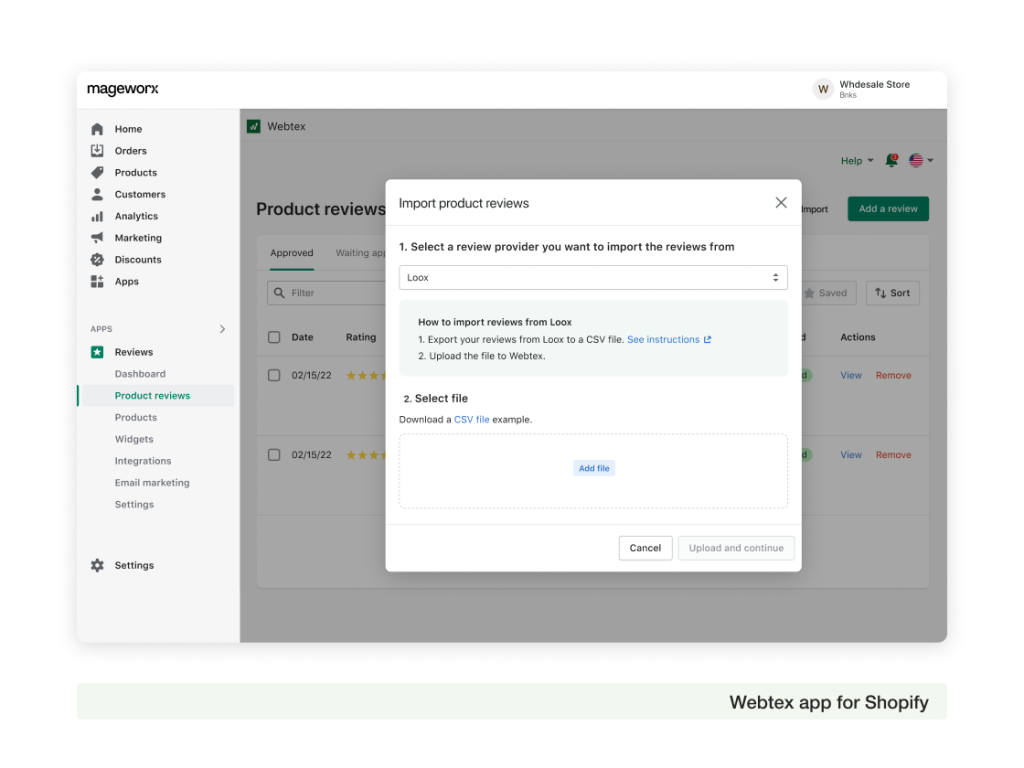Viewport: 1024px width, 768px height.
Task: Click the Settings gear icon at sidebar bottom
Action: point(97,565)
